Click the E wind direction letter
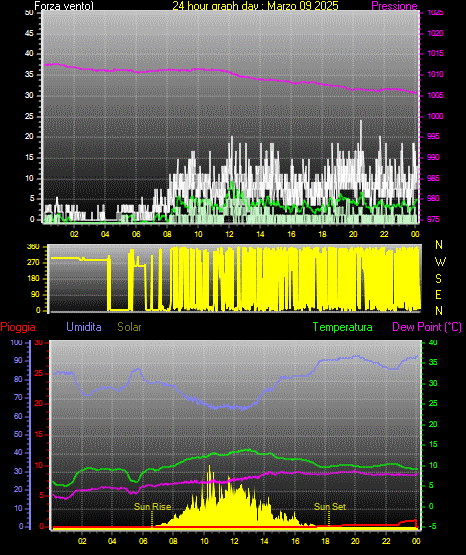Screen dimensions: 466x555 coord(438,294)
